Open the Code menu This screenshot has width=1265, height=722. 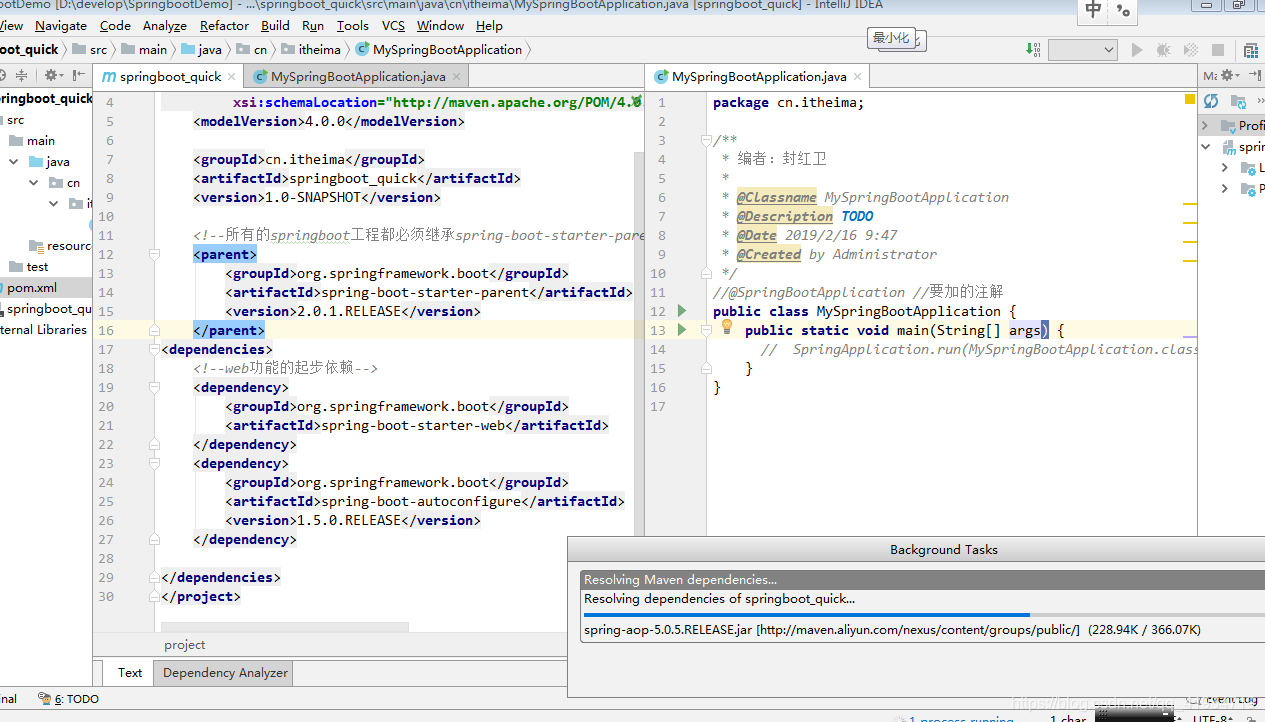point(115,26)
